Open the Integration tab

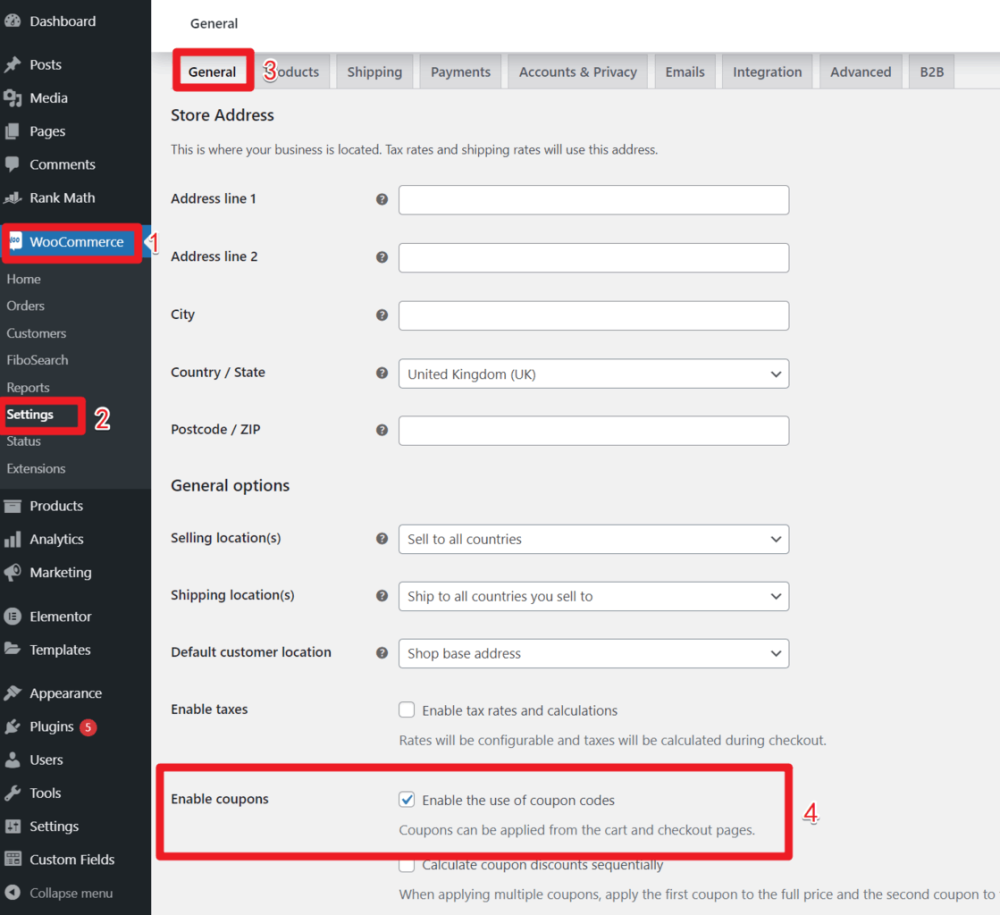[767, 71]
